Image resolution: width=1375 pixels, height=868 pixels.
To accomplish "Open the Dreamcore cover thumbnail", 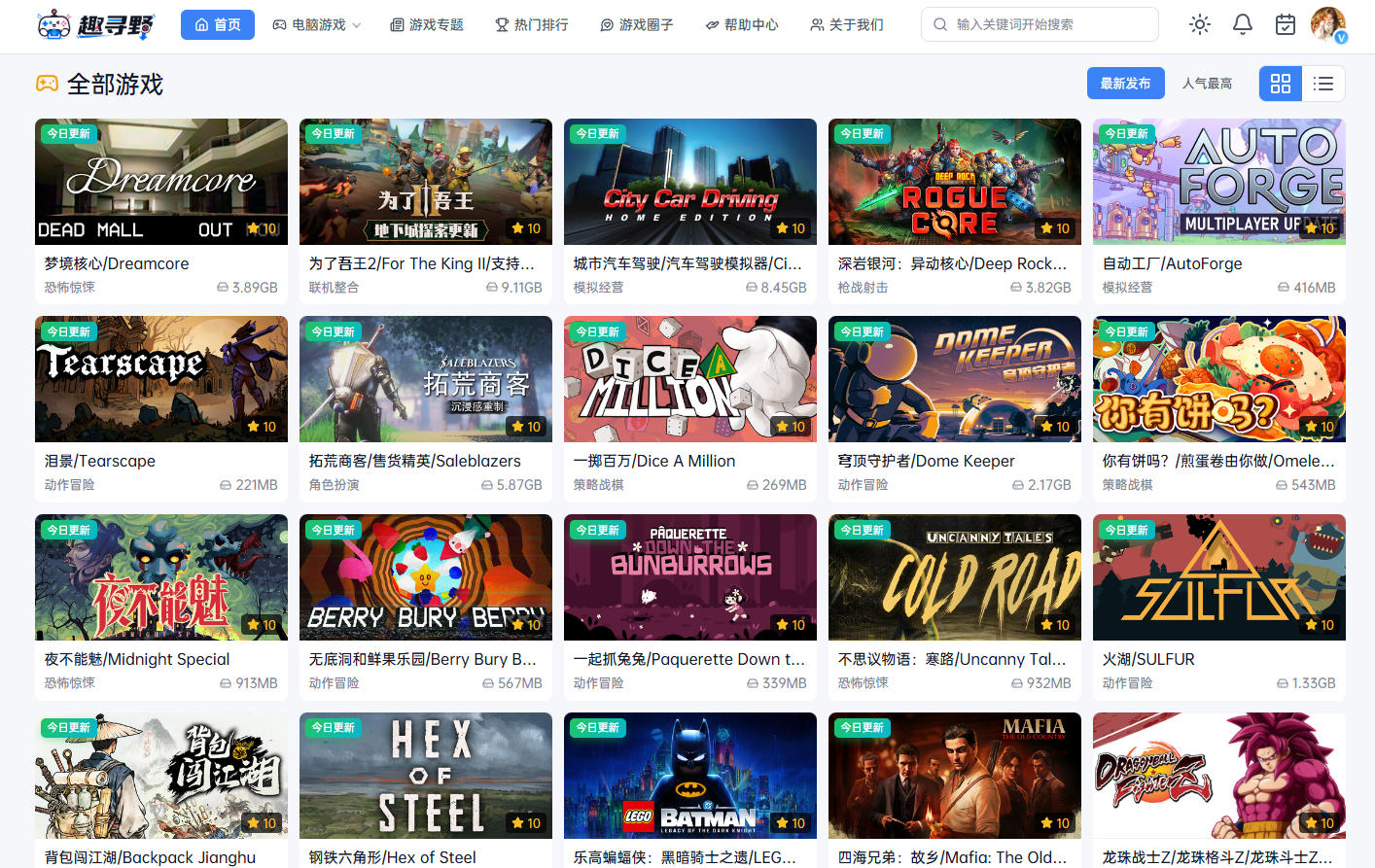I will [x=161, y=182].
